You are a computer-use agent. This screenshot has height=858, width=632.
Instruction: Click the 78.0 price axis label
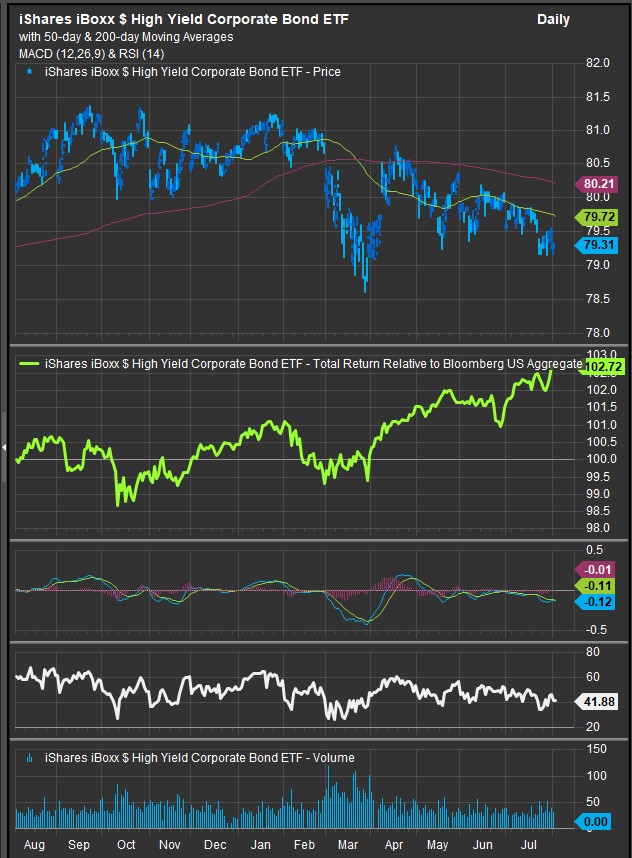(x=598, y=333)
